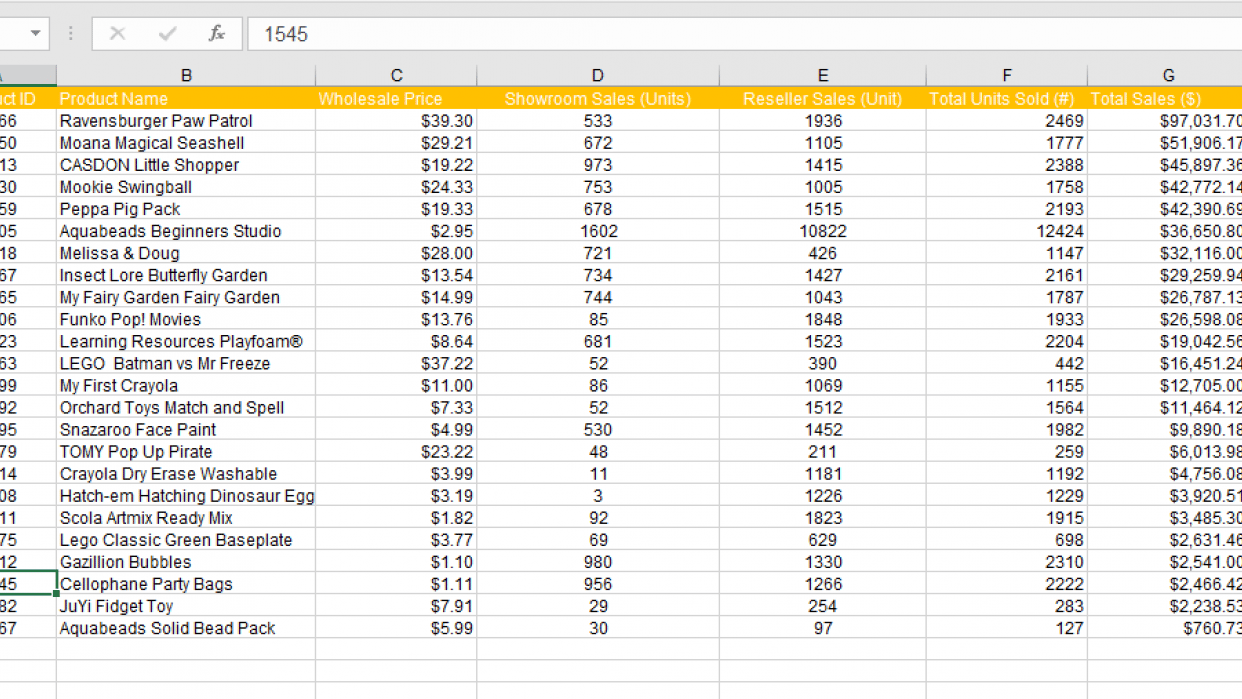Screen dimensions: 1242x699
Task: Select the "Reseller Sales (Unit)" header cell
Action: [x=822, y=99]
